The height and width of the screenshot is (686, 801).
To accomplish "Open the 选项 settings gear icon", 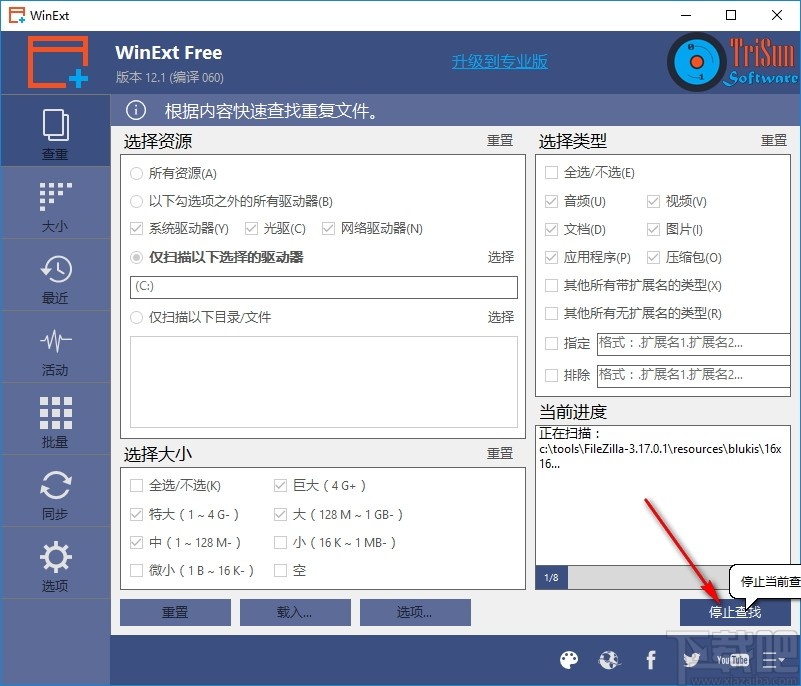I will click(x=55, y=562).
